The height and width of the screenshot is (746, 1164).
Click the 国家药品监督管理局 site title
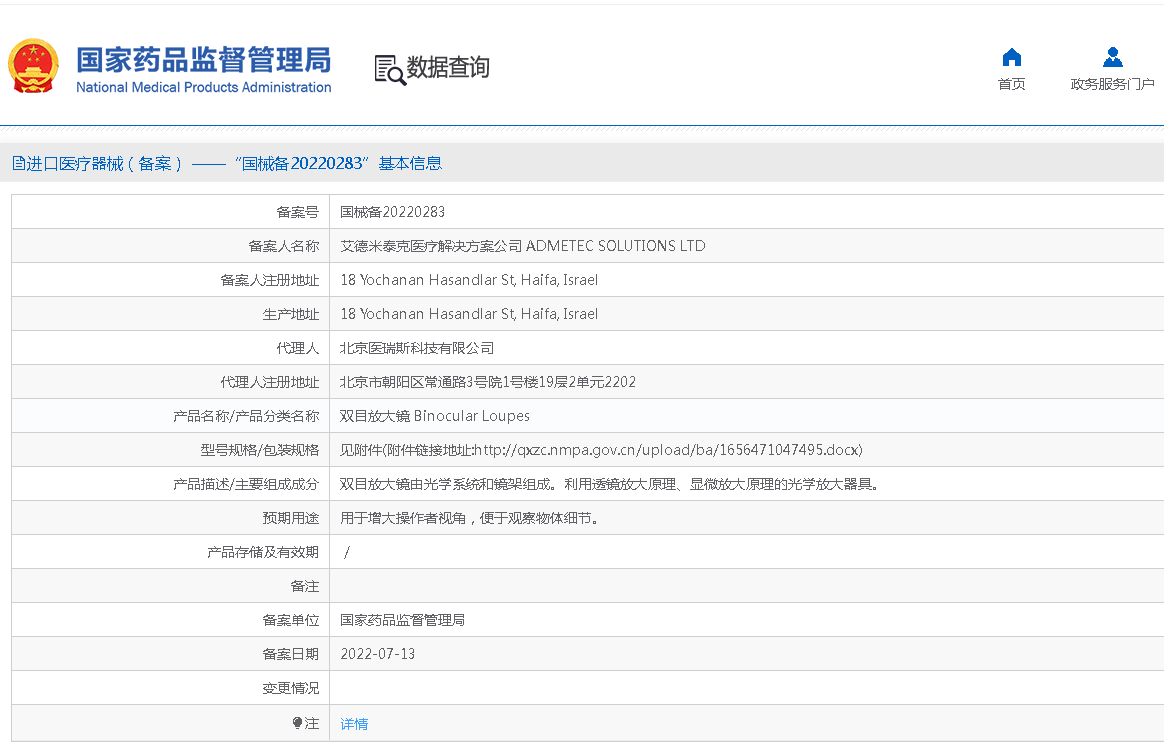tap(203, 59)
